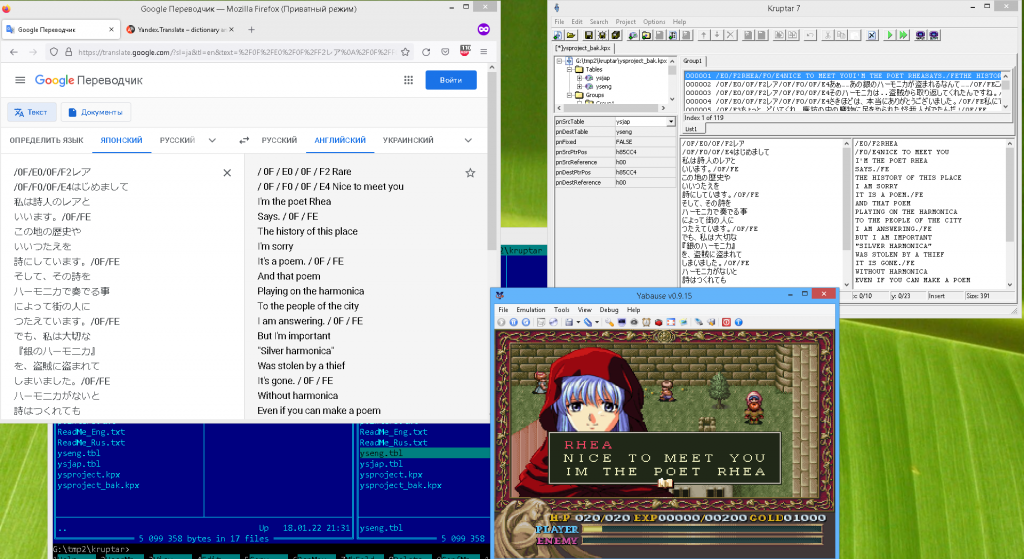Select Украинский as target language
The image size is (1024, 559).
(408, 140)
